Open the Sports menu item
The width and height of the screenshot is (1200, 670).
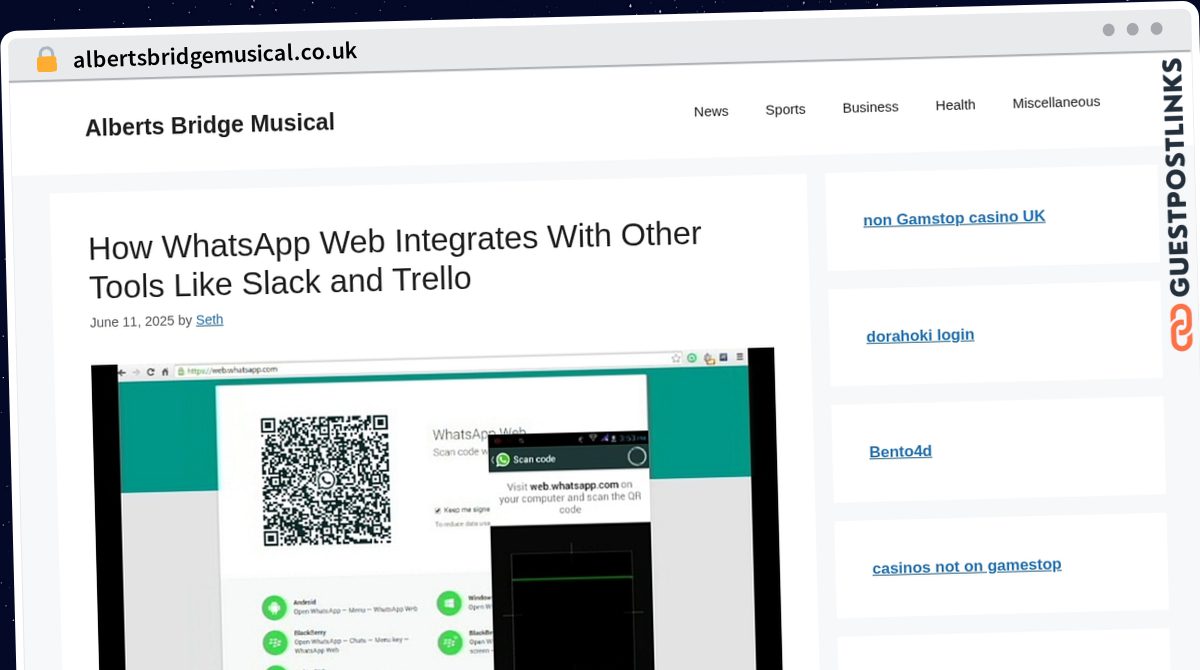point(785,109)
